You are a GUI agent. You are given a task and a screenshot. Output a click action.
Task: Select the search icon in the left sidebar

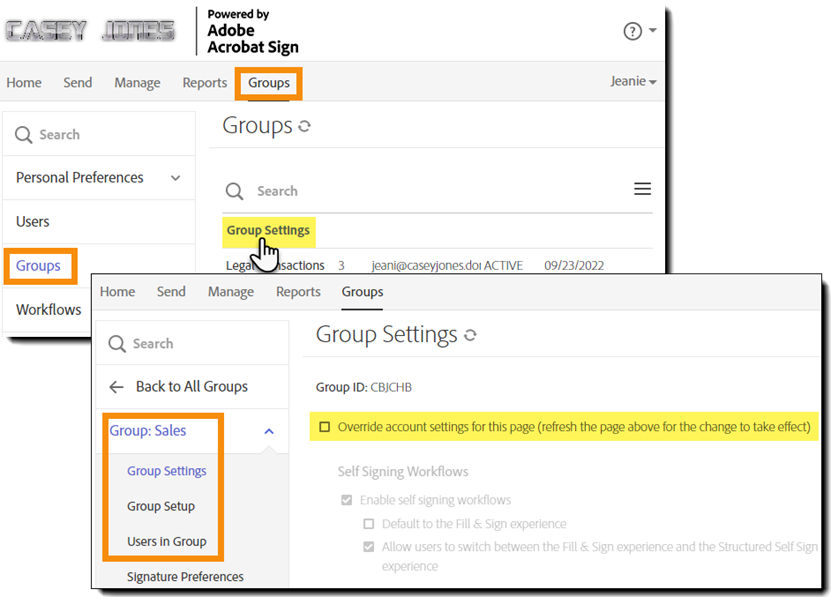pyautogui.click(x=22, y=133)
